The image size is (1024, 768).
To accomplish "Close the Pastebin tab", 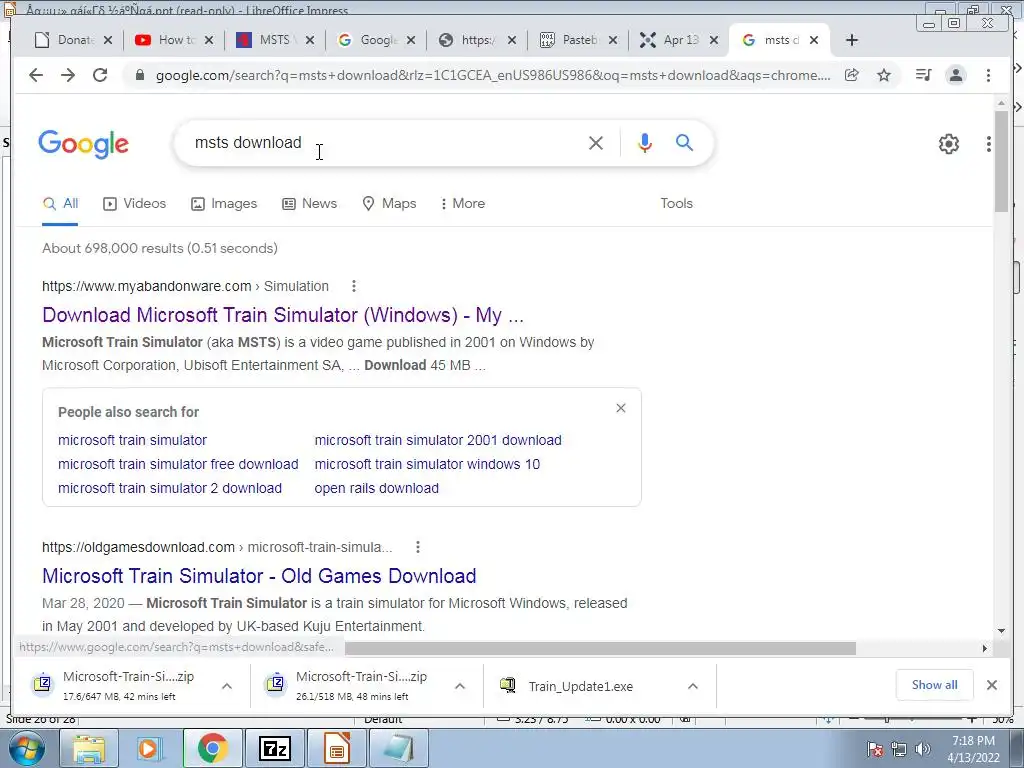I will click(613, 40).
